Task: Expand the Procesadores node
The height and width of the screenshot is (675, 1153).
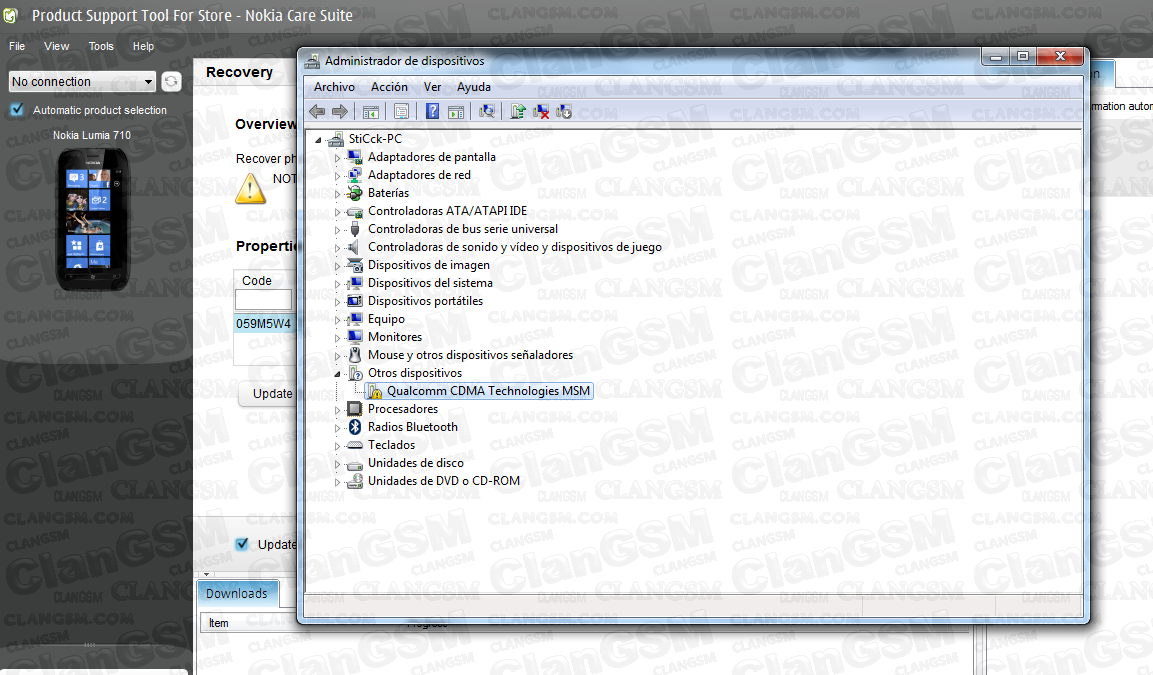Action: click(x=338, y=410)
